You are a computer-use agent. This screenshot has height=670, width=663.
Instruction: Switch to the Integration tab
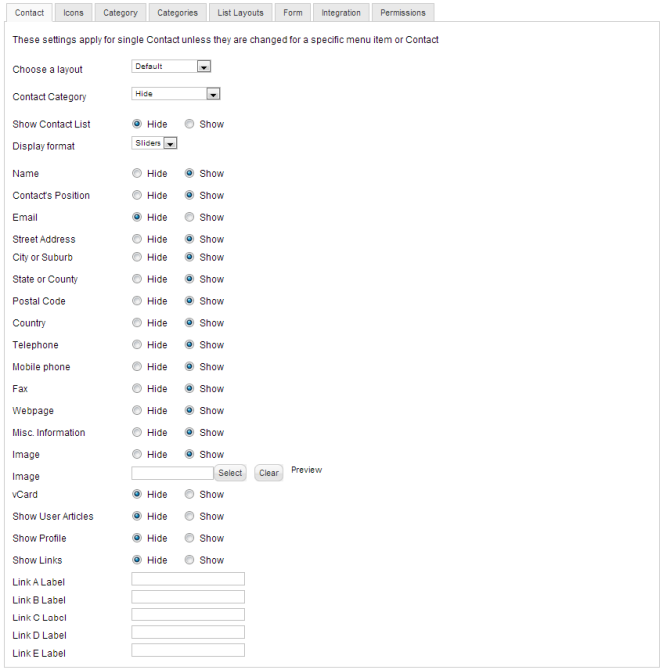click(x=341, y=13)
